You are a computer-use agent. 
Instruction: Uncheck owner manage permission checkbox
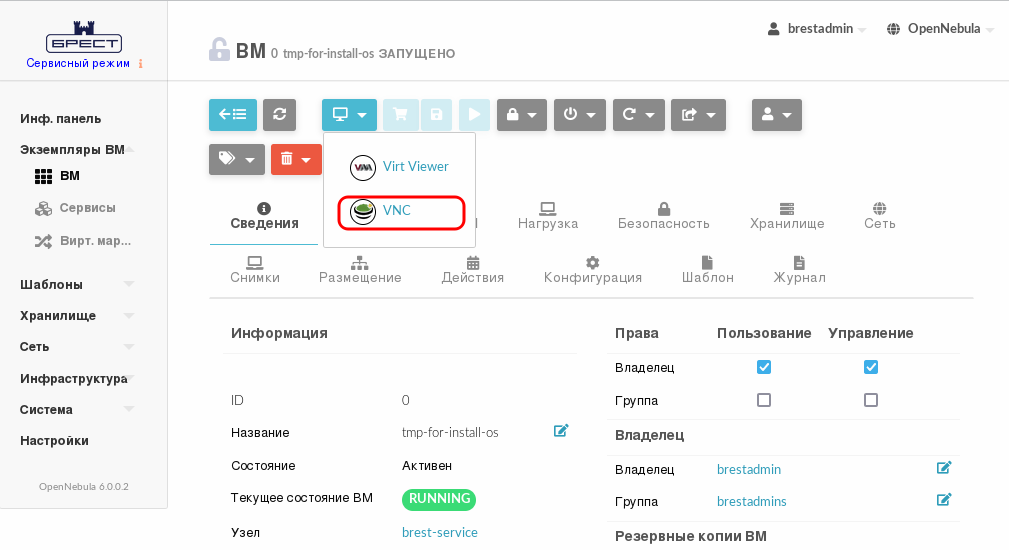(871, 367)
